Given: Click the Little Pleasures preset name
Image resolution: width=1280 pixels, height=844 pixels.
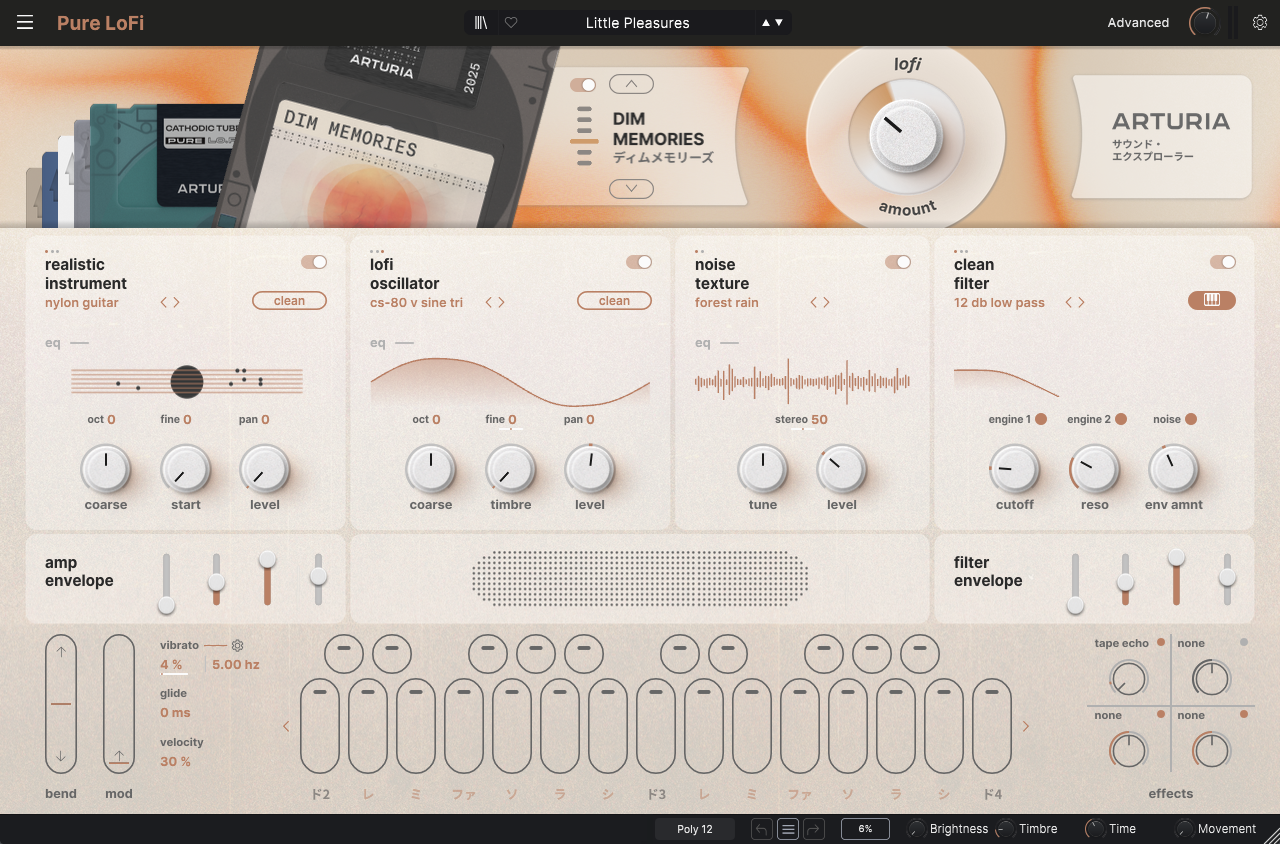Looking at the screenshot, I should coord(637,23).
